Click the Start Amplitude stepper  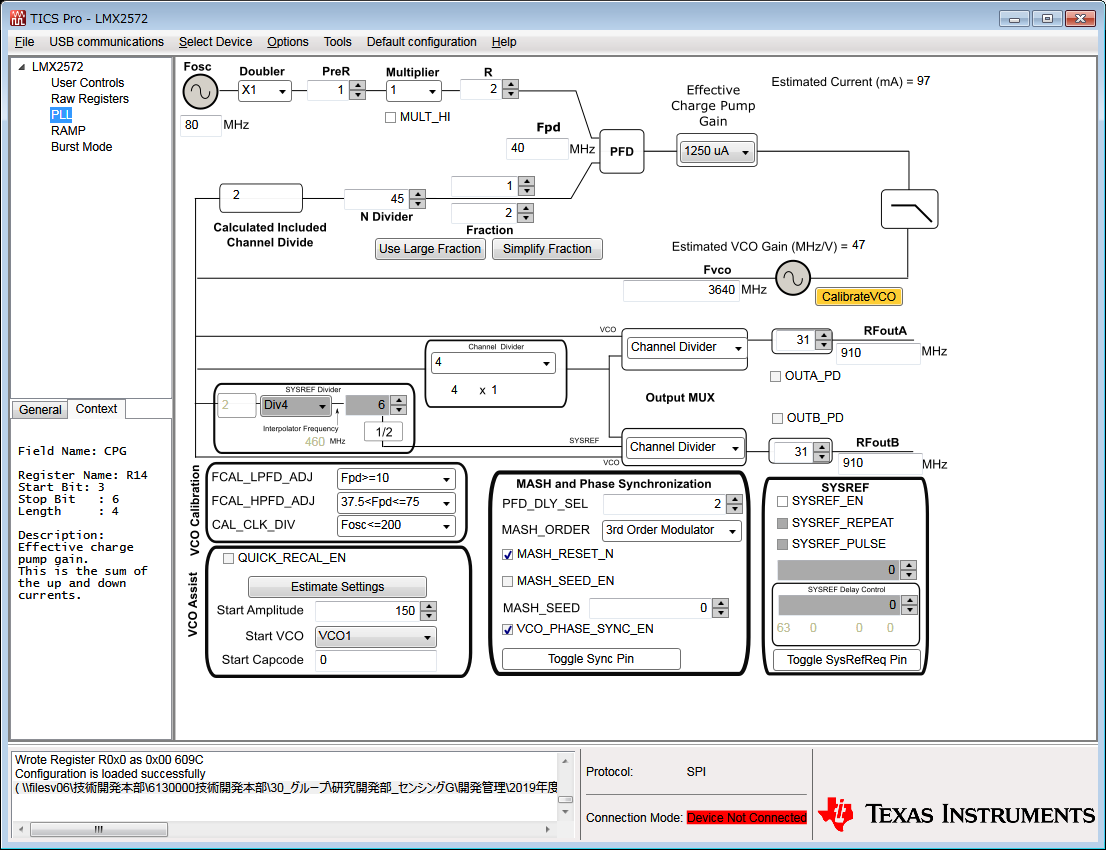376,611
